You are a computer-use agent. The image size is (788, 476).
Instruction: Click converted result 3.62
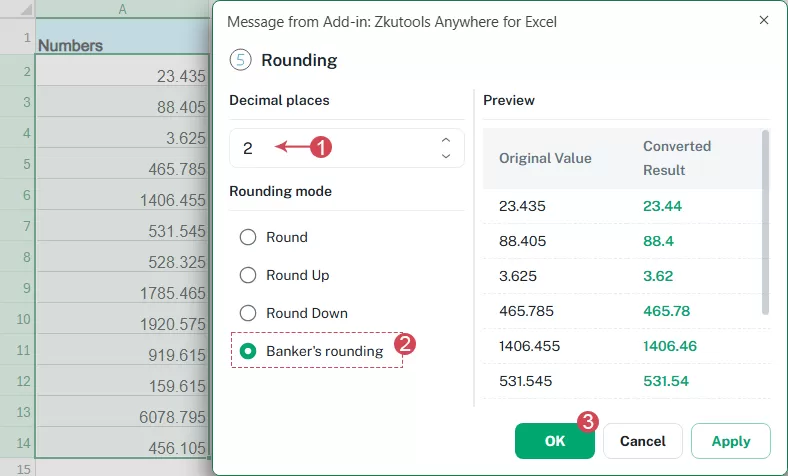point(658,276)
